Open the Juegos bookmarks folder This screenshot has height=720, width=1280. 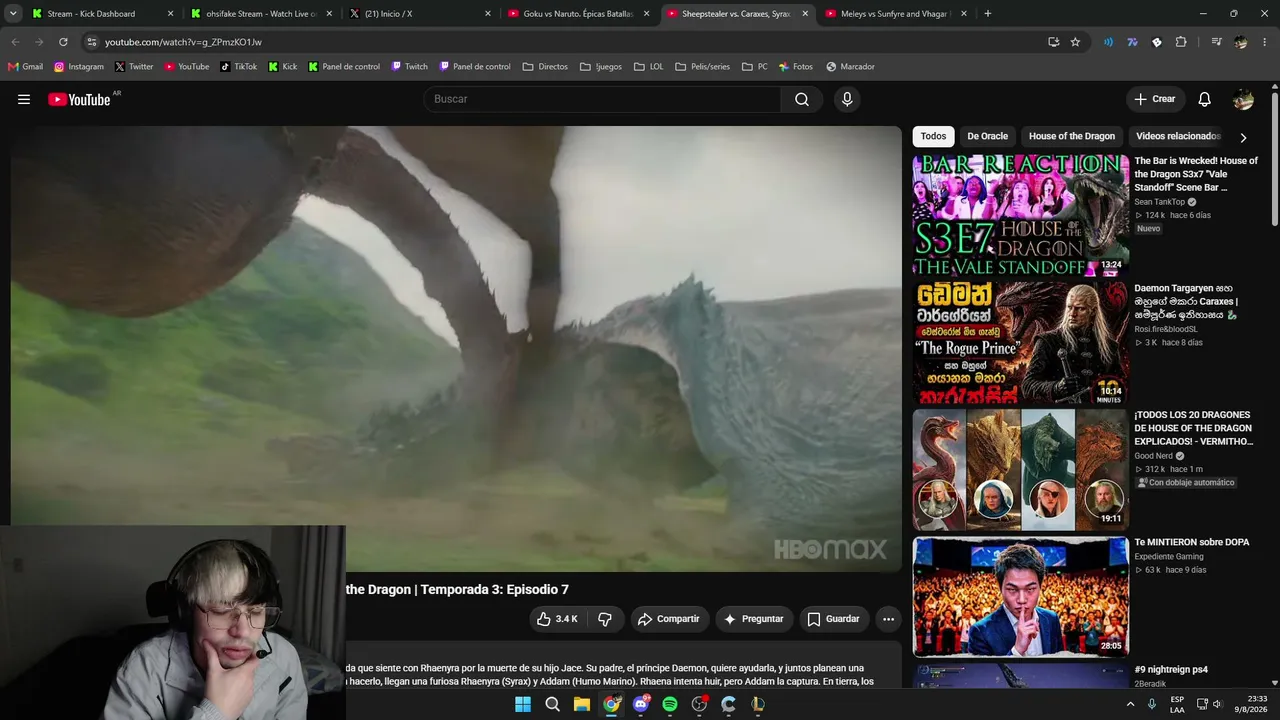[601, 67]
